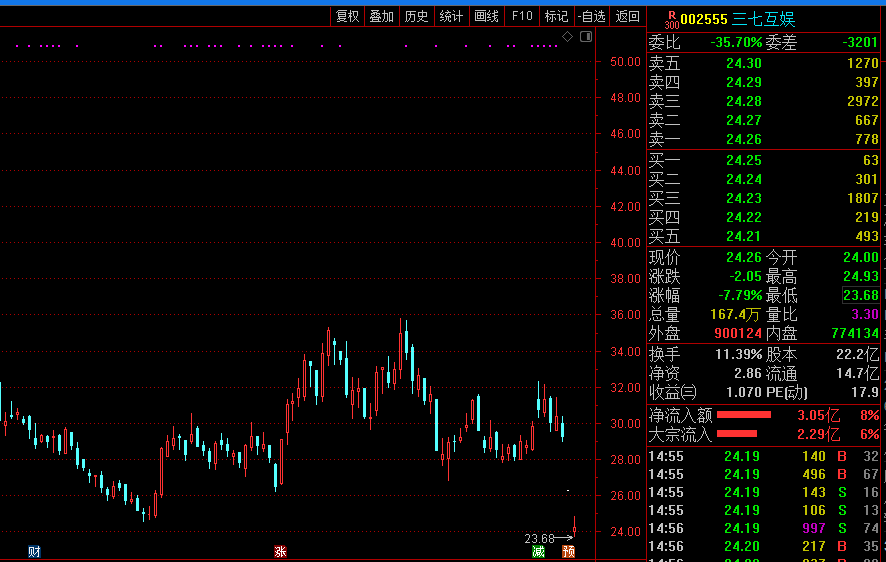Image resolution: width=886 pixels, height=562 pixels.
Task: Click the R300 margin trading badge
Action: tap(672, 18)
